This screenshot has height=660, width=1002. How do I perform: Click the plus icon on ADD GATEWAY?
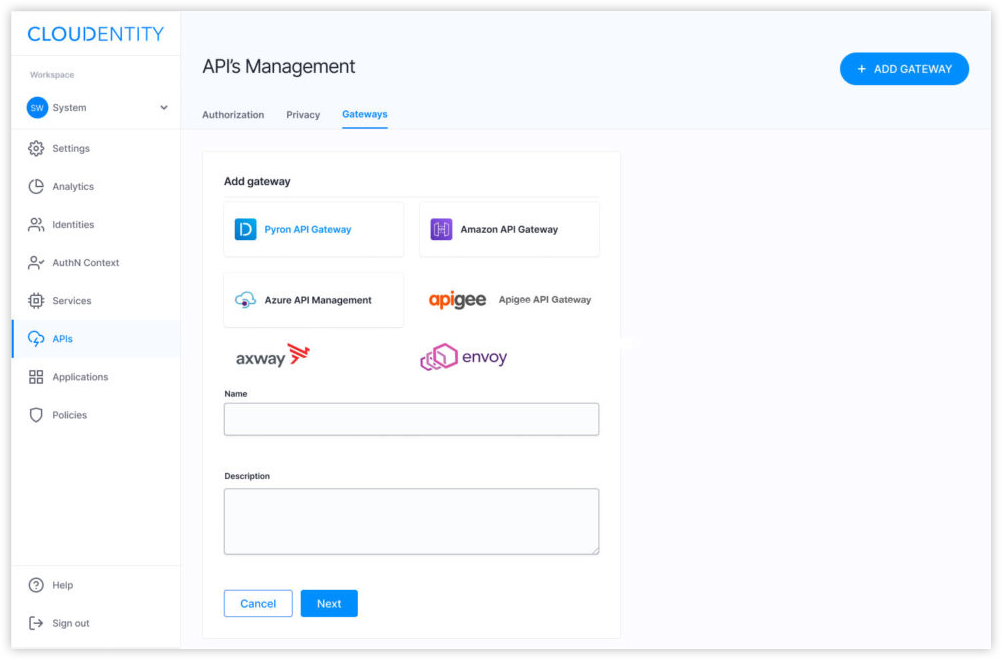pyautogui.click(x=861, y=69)
